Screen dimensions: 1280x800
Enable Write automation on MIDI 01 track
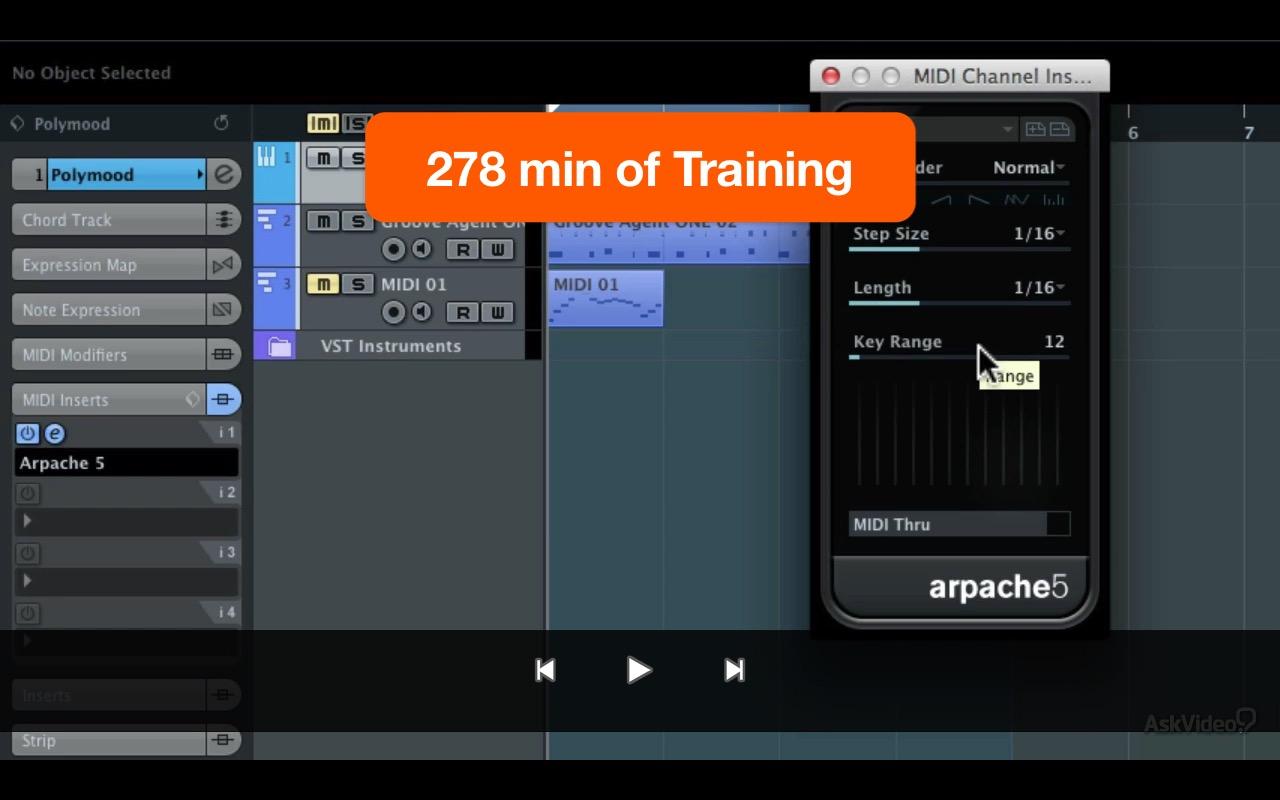click(497, 313)
